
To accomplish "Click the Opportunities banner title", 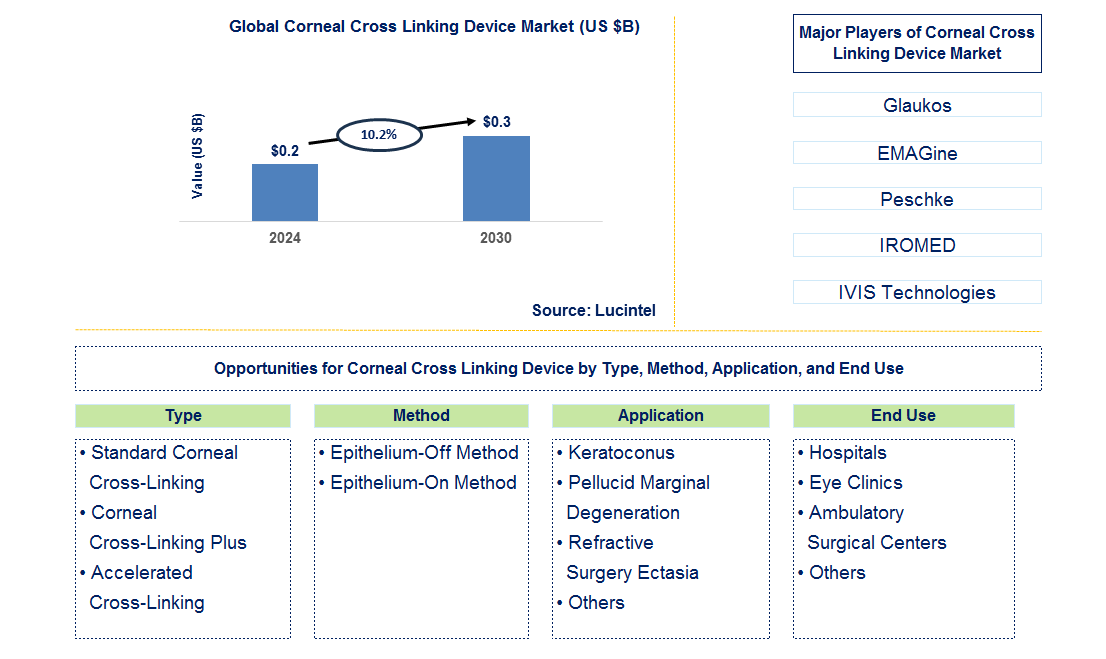I will pyautogui.click(x=557, y=368).
